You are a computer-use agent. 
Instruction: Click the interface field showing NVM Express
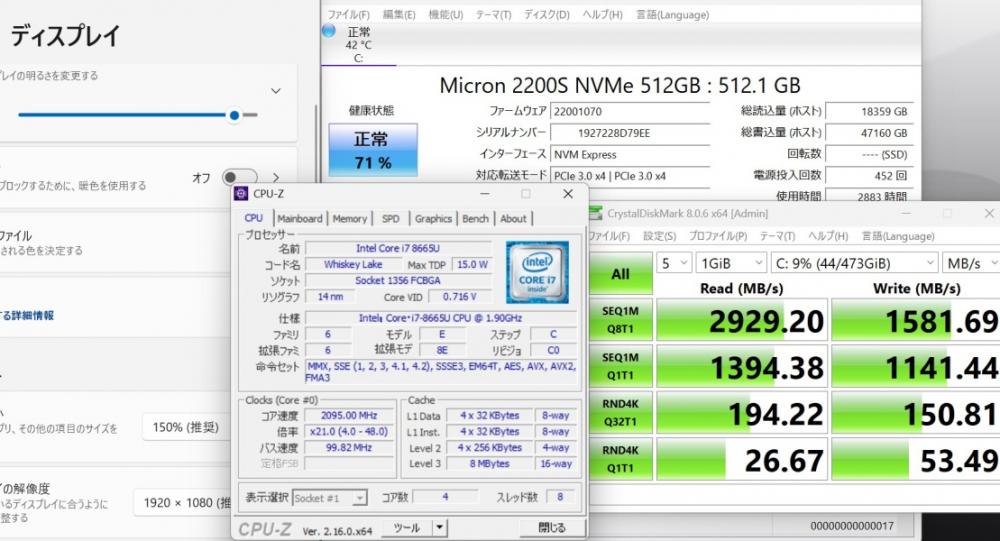629,154
